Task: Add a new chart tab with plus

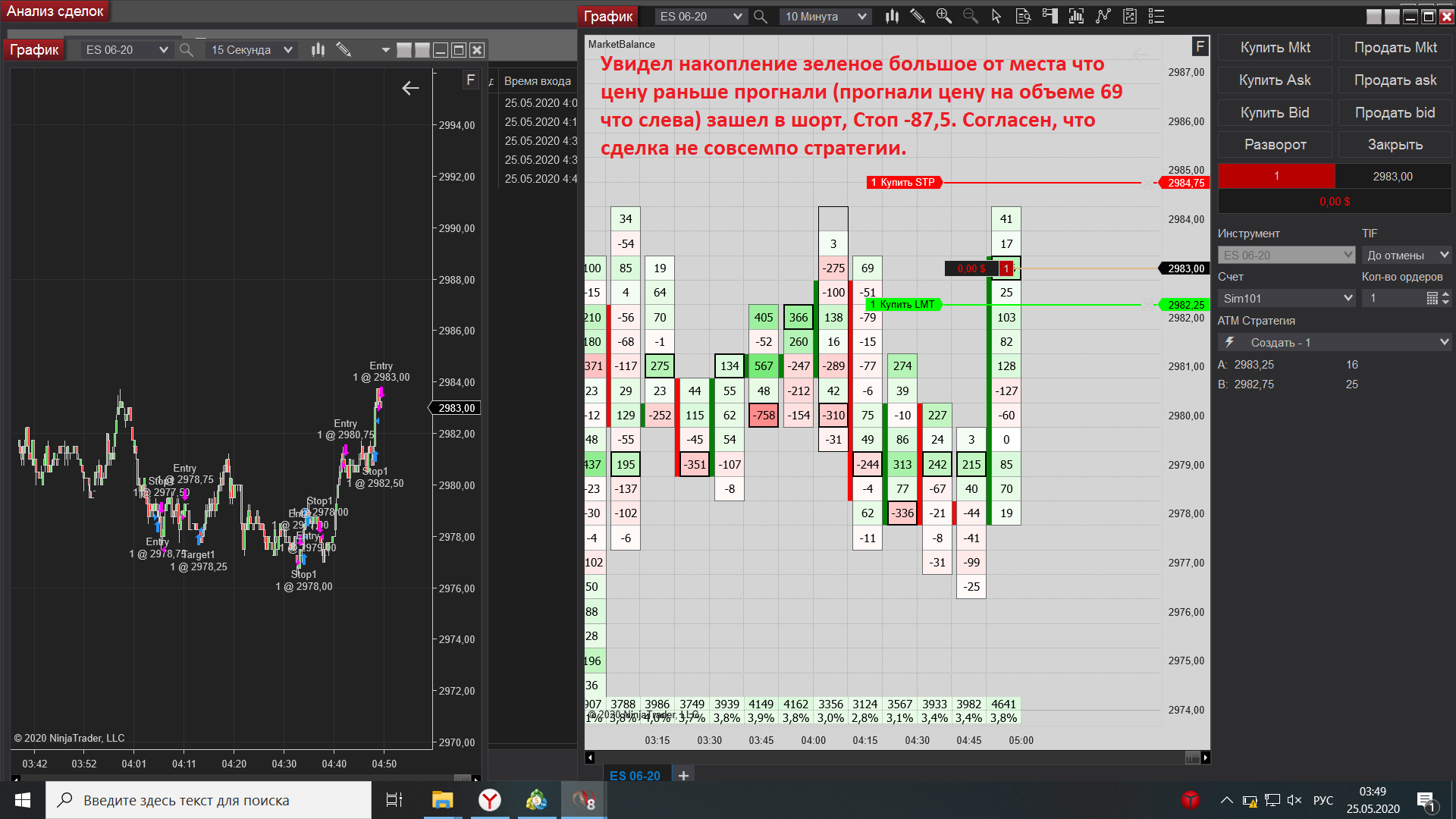Action: [x=683, y=776]
